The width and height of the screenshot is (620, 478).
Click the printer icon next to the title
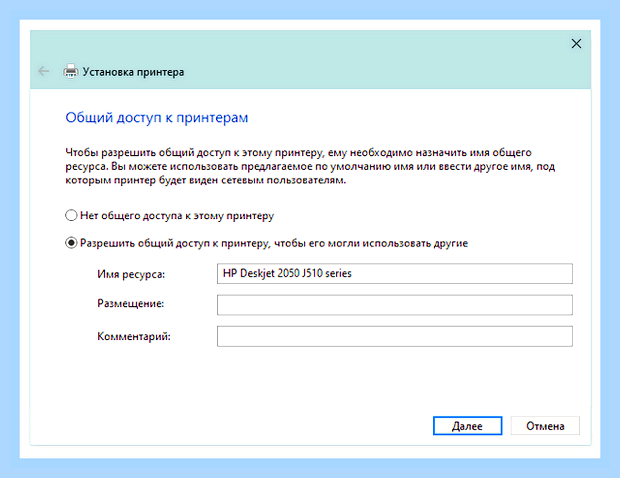pyautogui.click(x=71, y=71)
